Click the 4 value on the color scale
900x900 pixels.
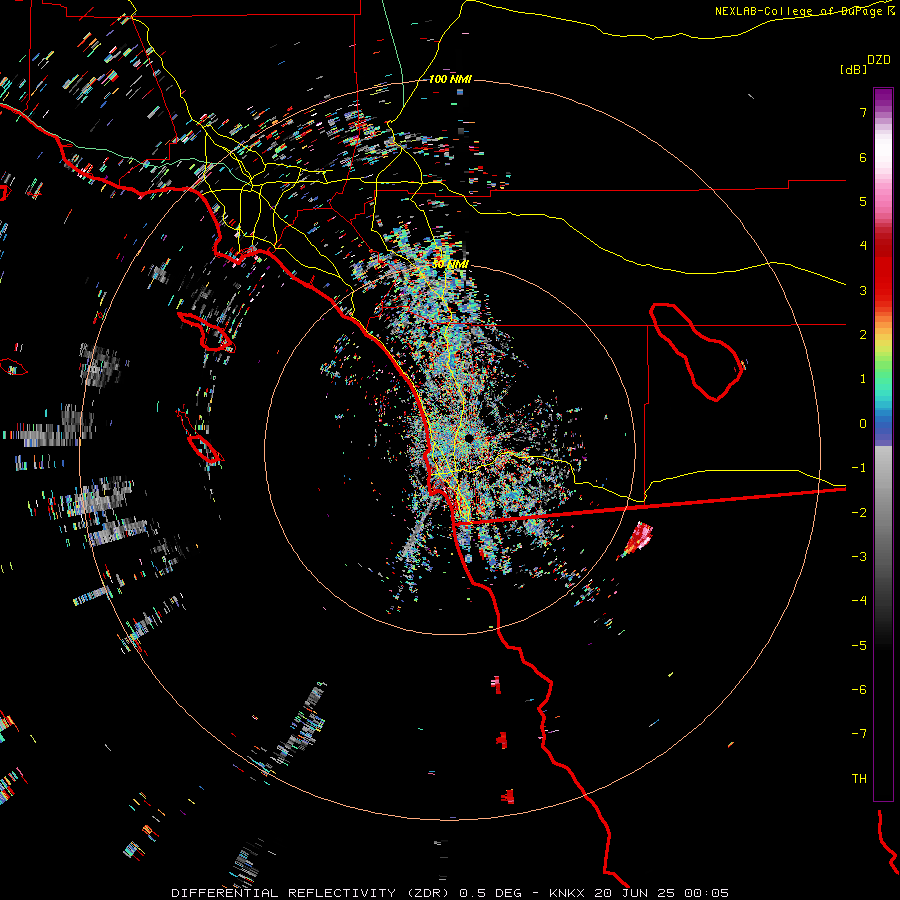click(863, 246)
